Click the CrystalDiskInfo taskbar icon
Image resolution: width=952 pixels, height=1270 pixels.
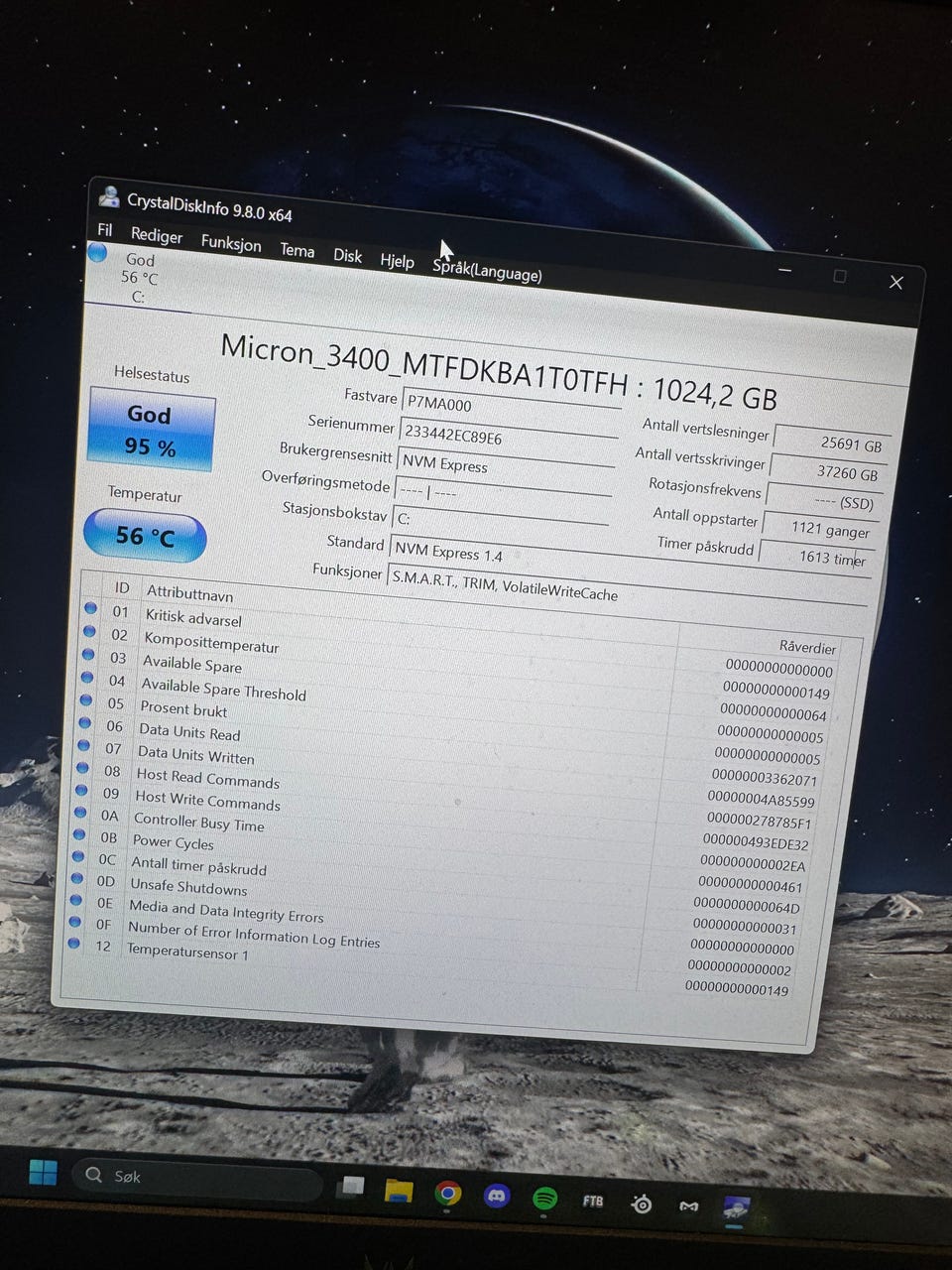tap(736, 1209)
